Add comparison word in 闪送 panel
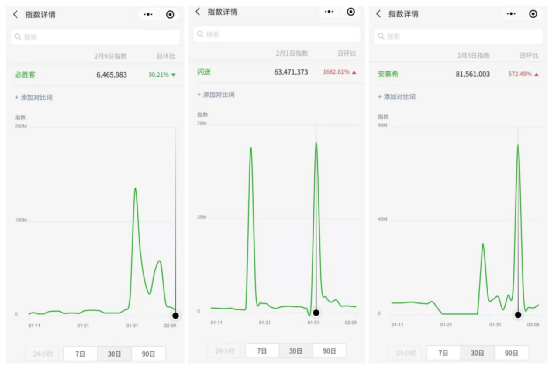 (x=215, y=95)
